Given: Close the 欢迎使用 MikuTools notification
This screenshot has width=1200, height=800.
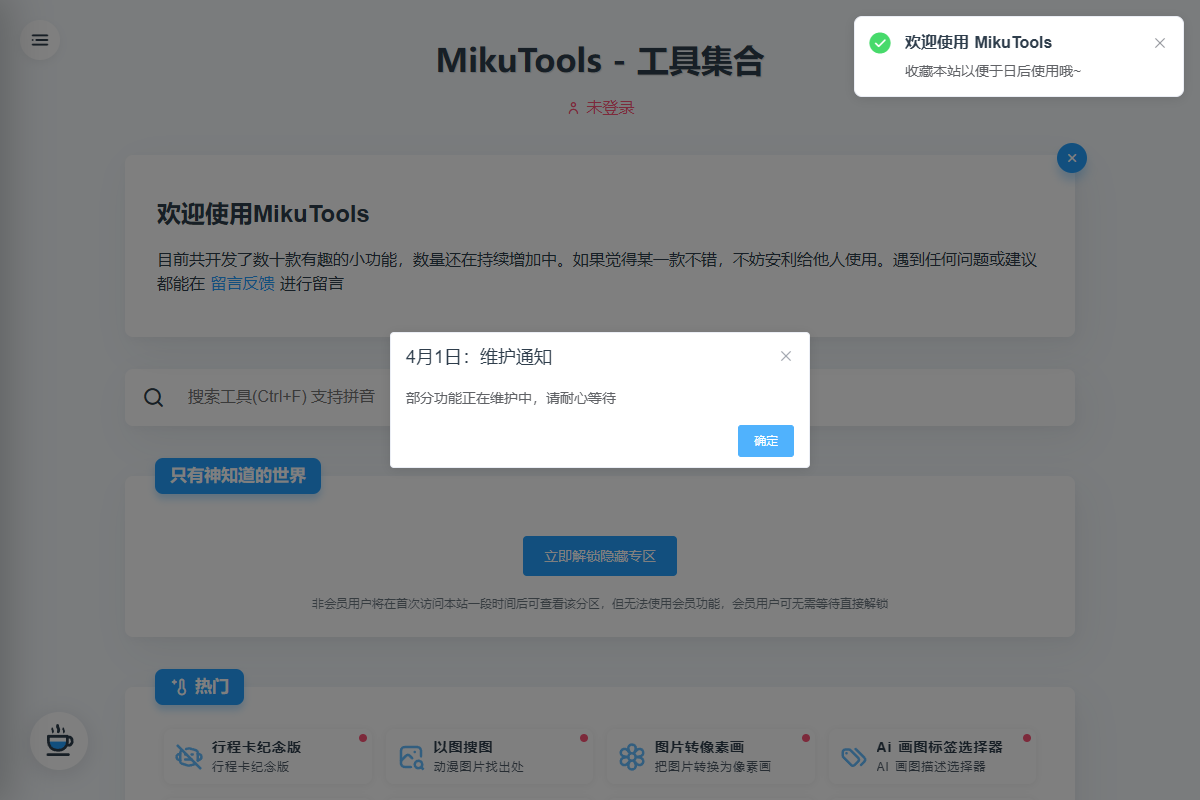Looking at the screenshot, I should pyautogui.click(x=1160, y=43).
